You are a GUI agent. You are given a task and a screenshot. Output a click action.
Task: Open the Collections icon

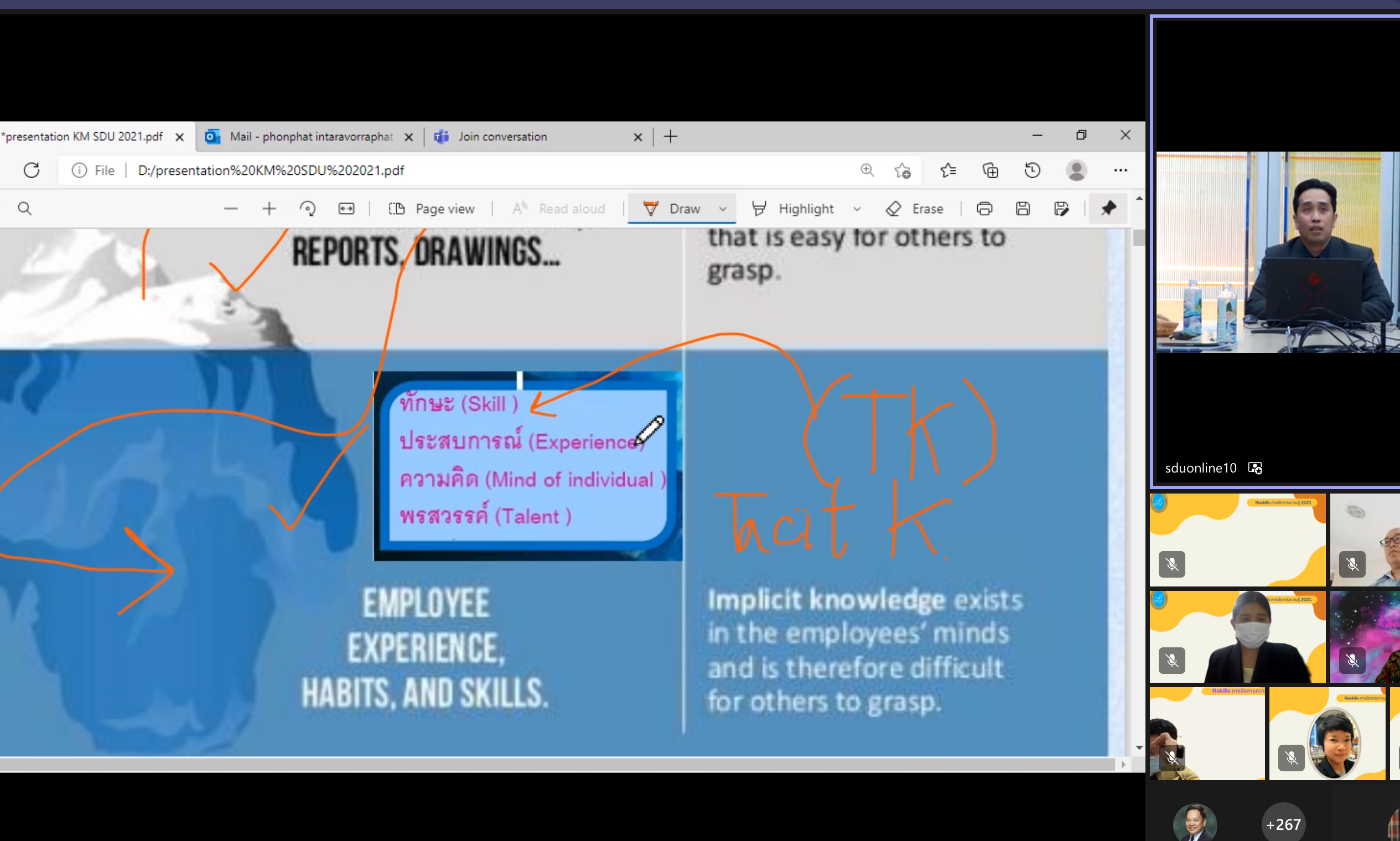coord(990,170)
